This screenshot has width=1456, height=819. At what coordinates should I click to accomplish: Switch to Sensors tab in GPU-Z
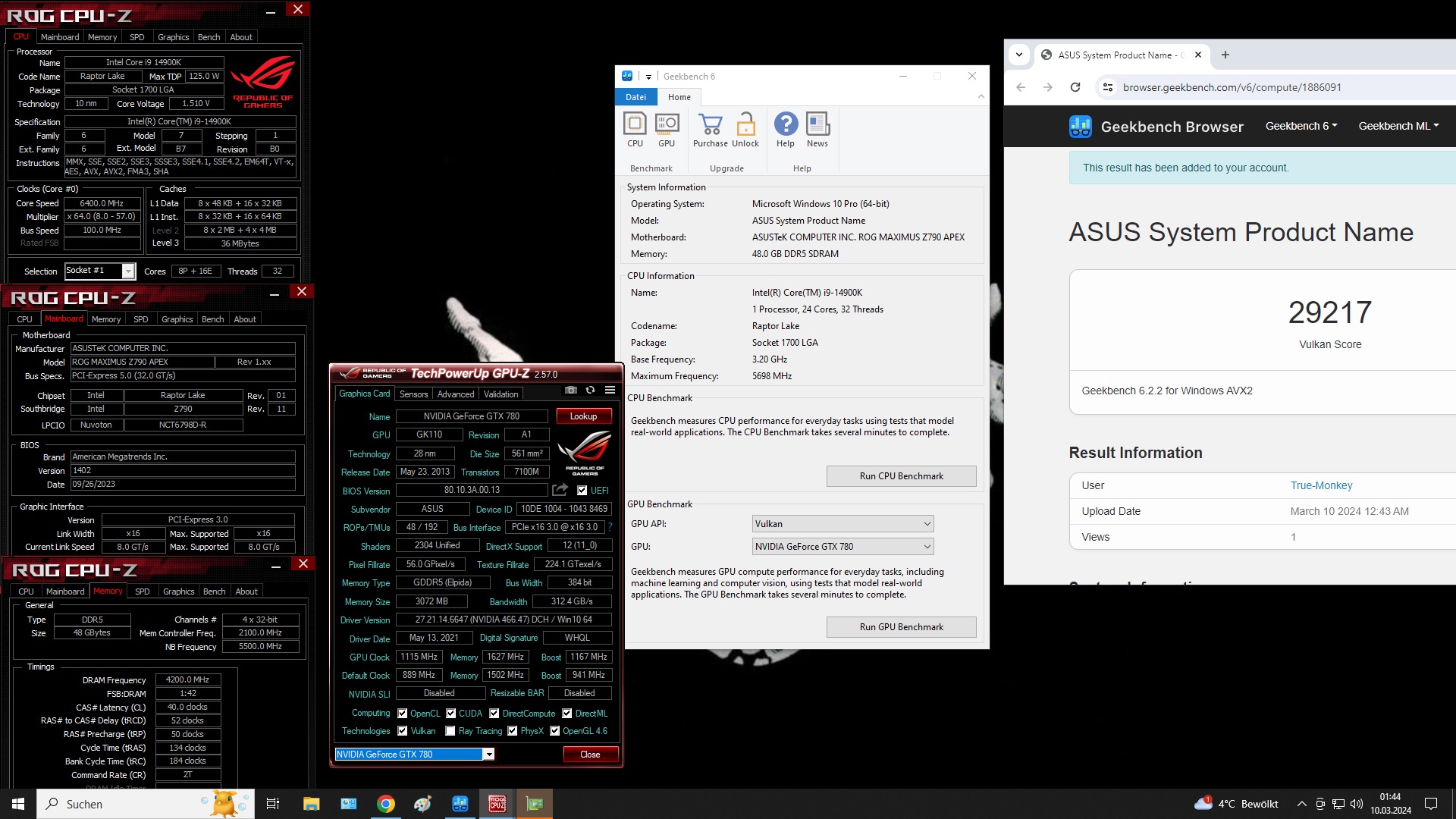coord(413,394)
